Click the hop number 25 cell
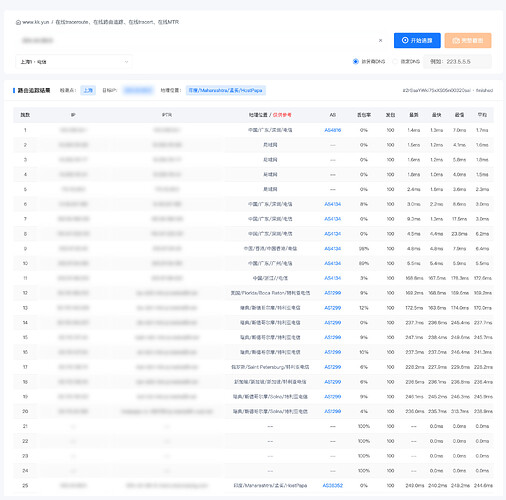 point(25,485)
